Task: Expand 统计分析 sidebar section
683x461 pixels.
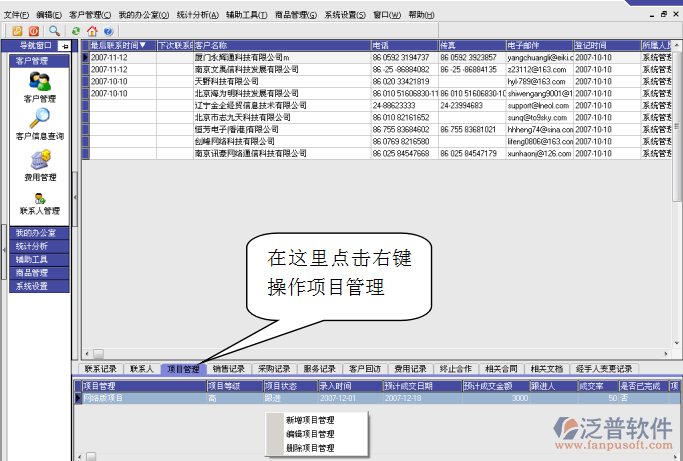Action: pos(36,246)
